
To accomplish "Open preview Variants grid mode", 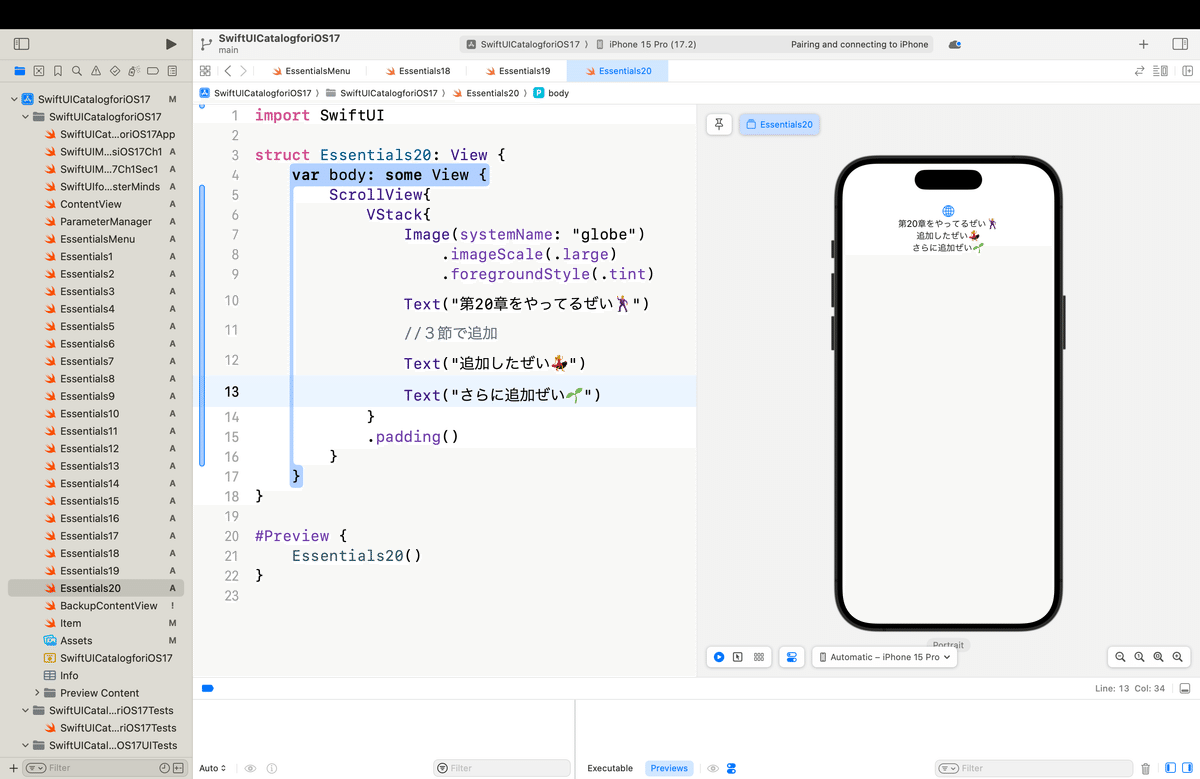I will 759,657.
